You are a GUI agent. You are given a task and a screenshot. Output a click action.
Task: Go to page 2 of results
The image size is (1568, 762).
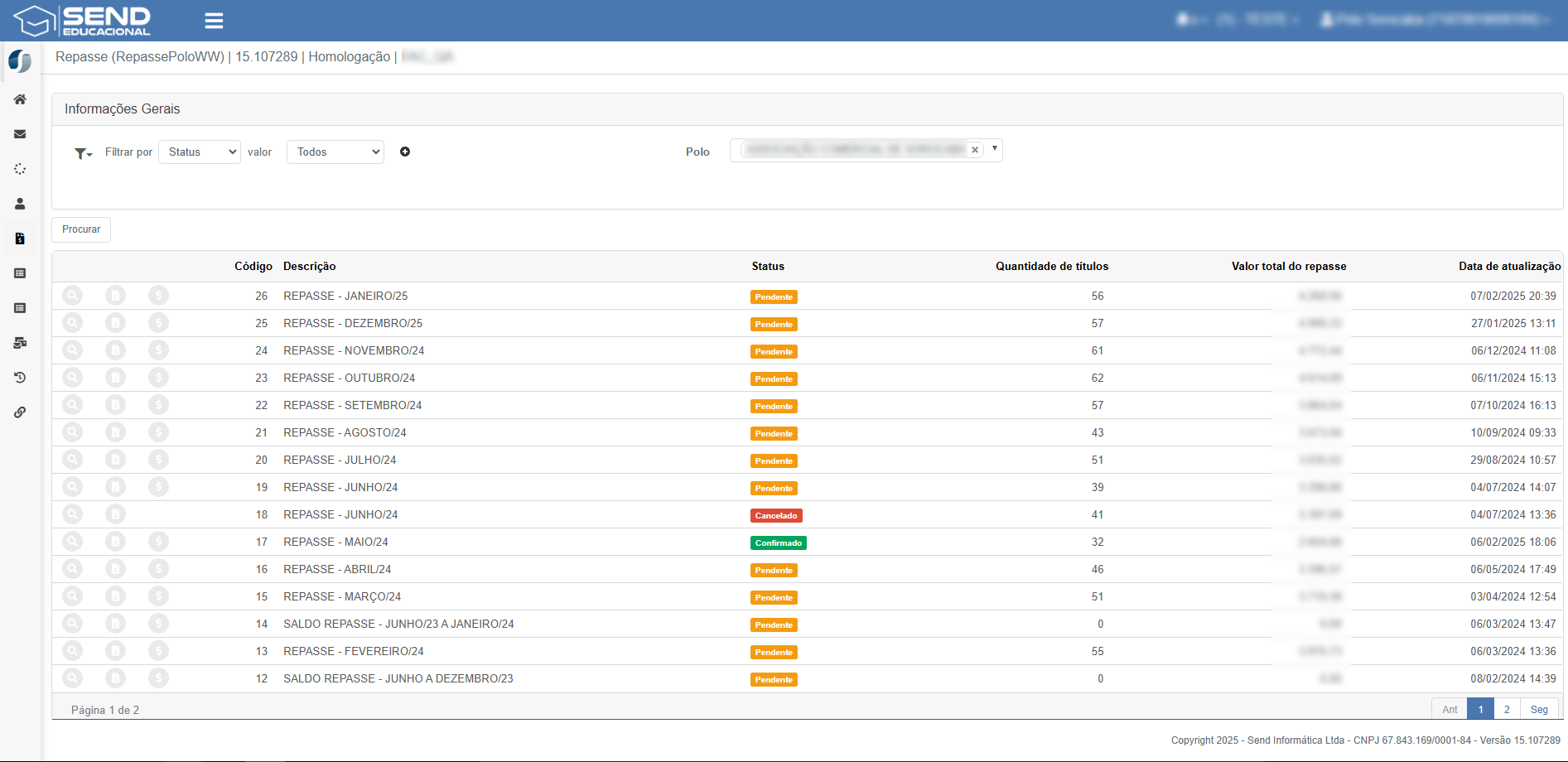[x=1507, y=709]
